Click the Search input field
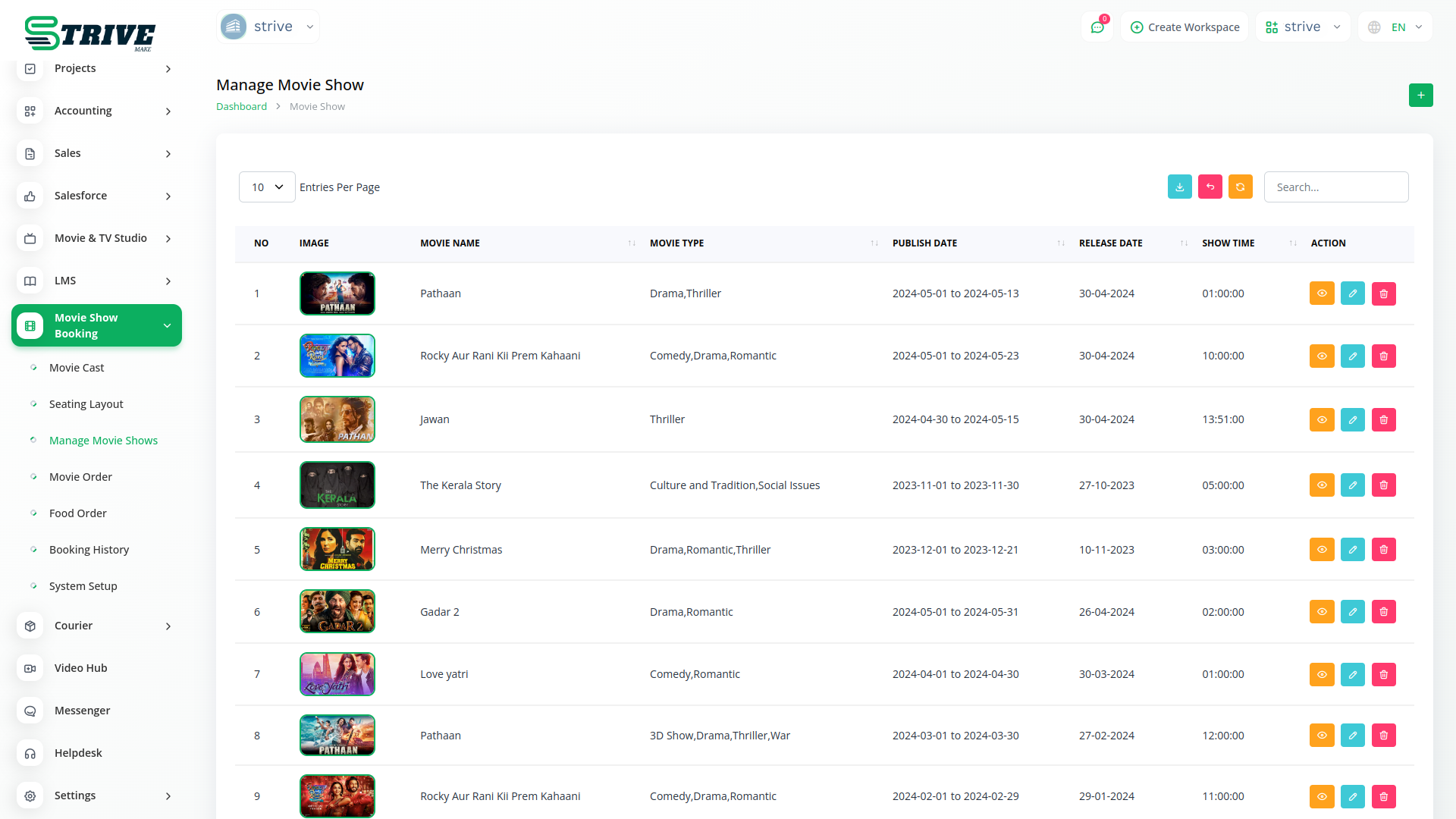Viewport: 1456px width, 819px height. 1335,187
